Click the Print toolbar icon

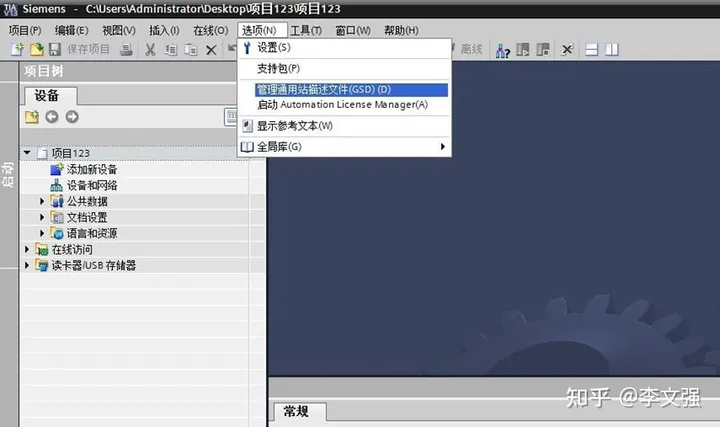coord(126,49)
